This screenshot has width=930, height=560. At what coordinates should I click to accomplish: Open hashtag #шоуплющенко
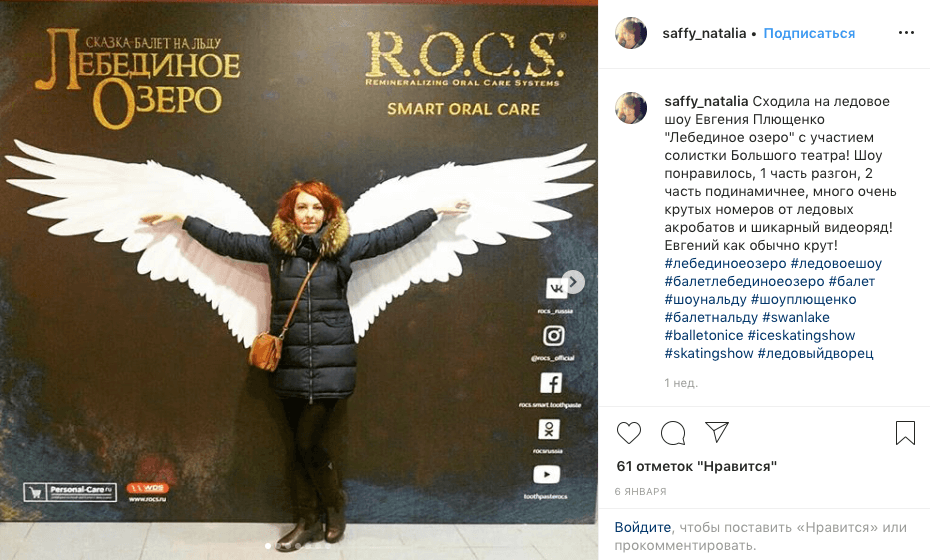pos(804,300)
